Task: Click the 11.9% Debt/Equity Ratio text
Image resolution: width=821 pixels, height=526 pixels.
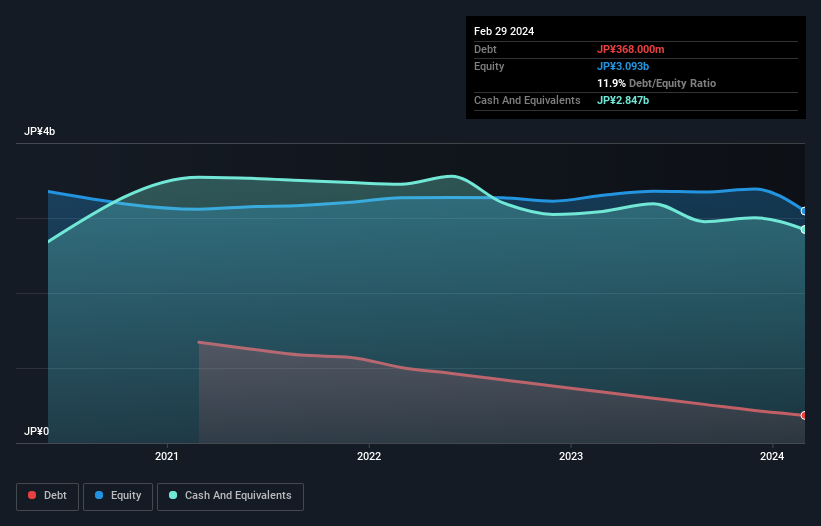Action: coord(656,83)
